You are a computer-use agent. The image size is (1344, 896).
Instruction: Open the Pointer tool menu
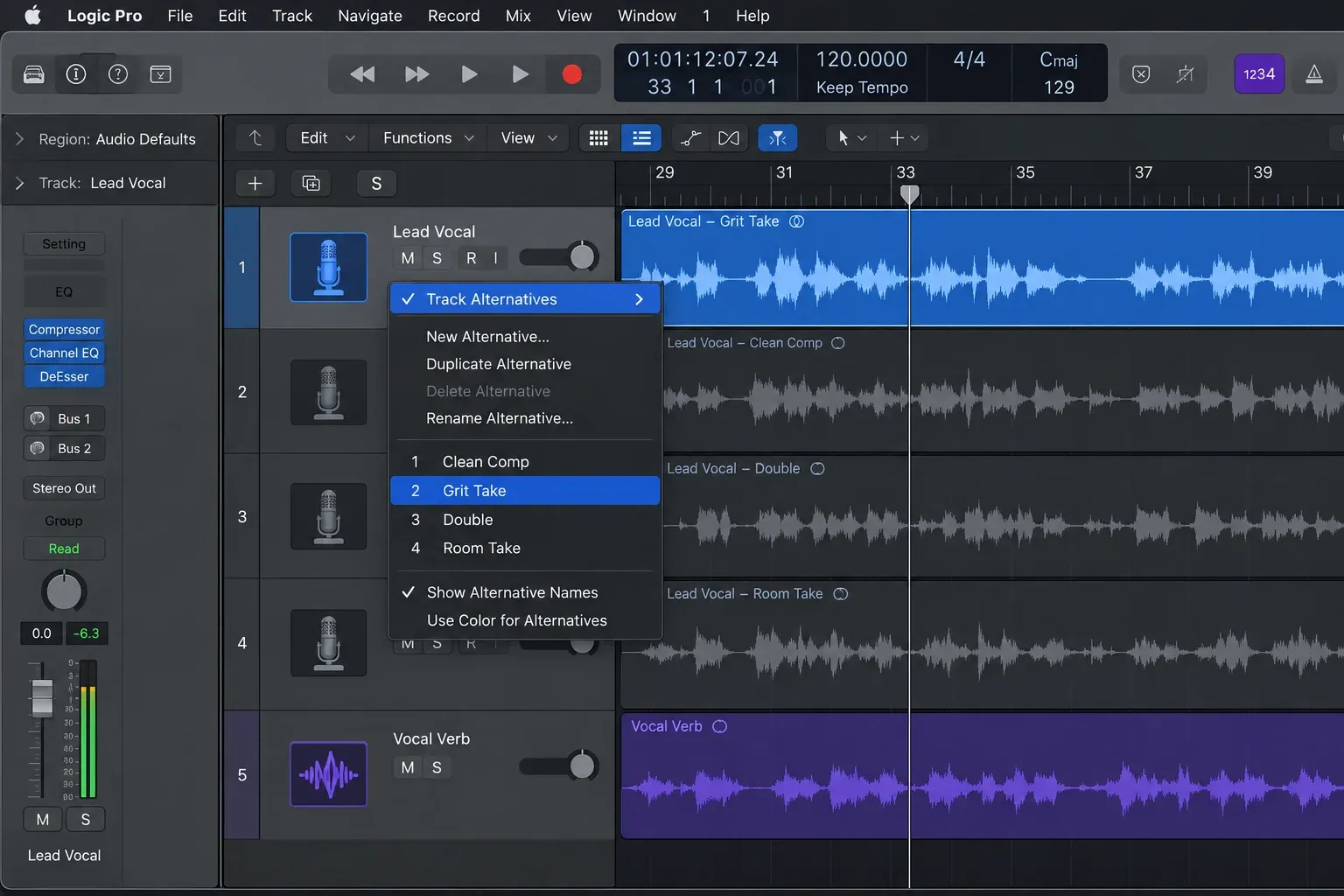(850, 138)
